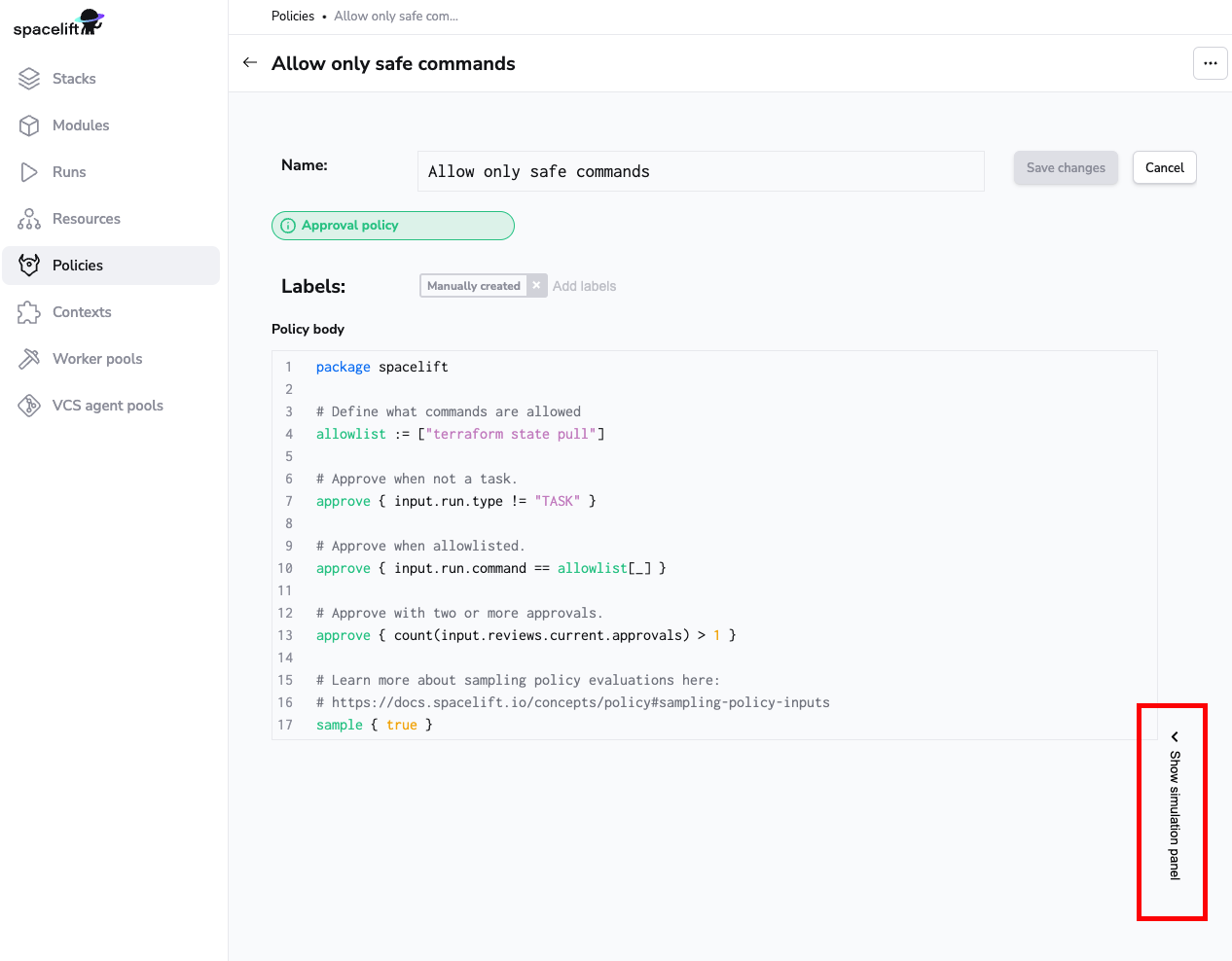Click the back arrow beside policy title
1232x961 pixels.
[x=250, y=63]
